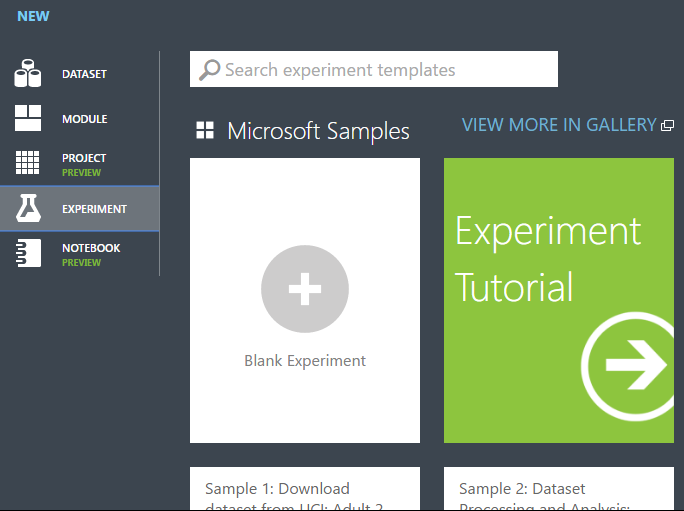
Task: Click the Notebook icon in sidebar
Action: pos(28,253)
